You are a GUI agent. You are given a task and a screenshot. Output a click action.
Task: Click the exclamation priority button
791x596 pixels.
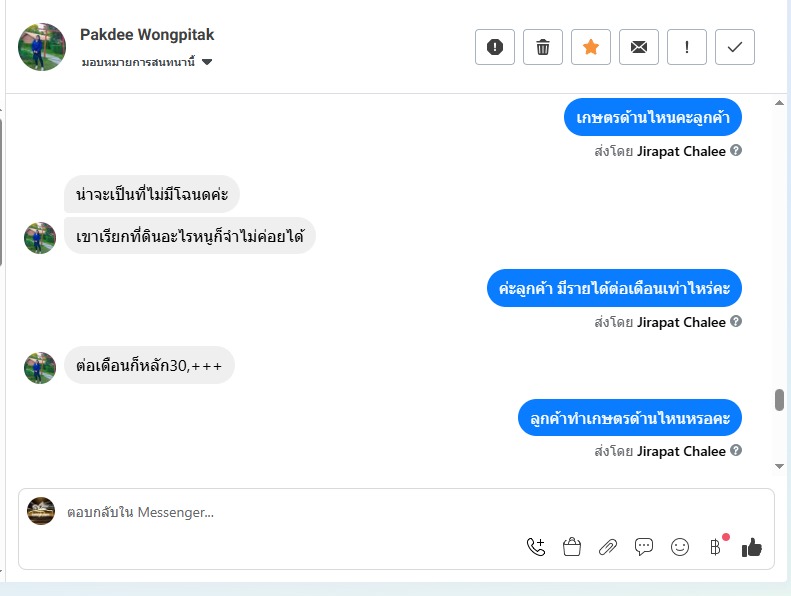pos(687,47)
